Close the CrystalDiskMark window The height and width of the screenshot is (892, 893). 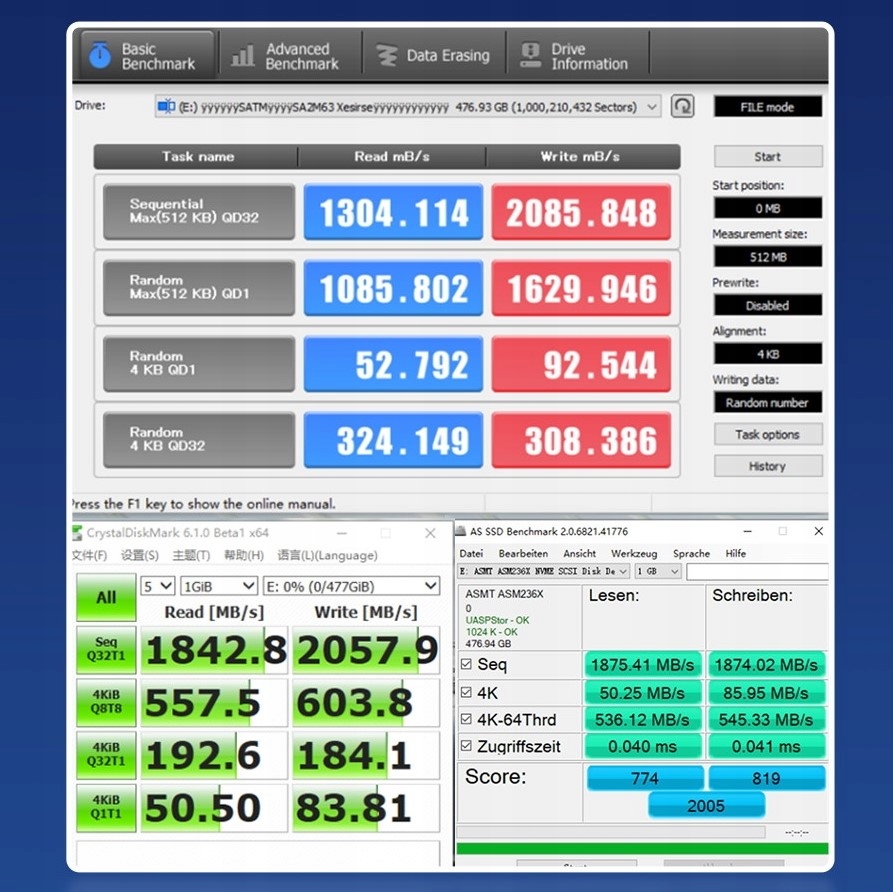[430, 533]
